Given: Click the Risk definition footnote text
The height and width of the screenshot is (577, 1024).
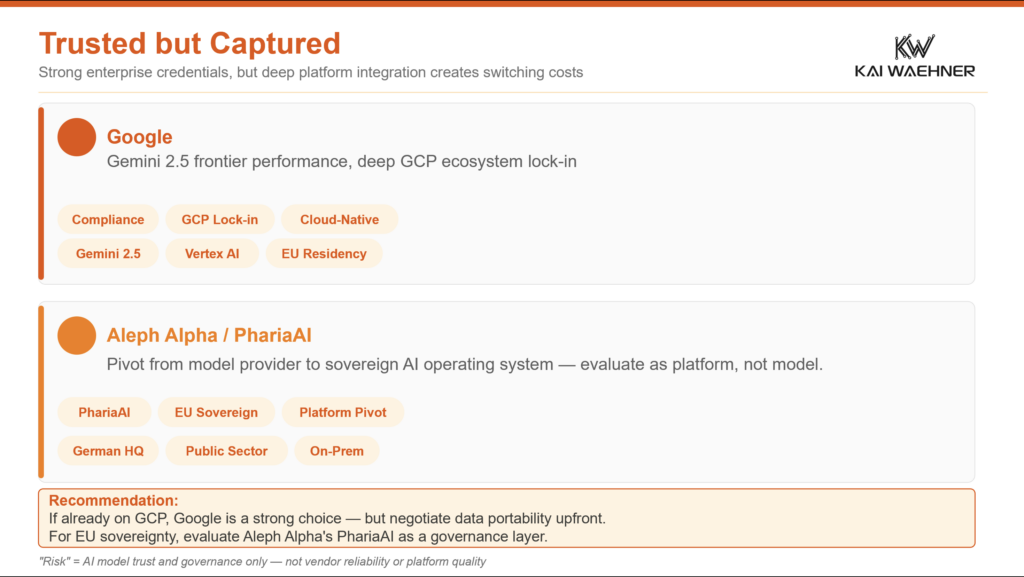Looking at the screenshot, I should [262, 562].
